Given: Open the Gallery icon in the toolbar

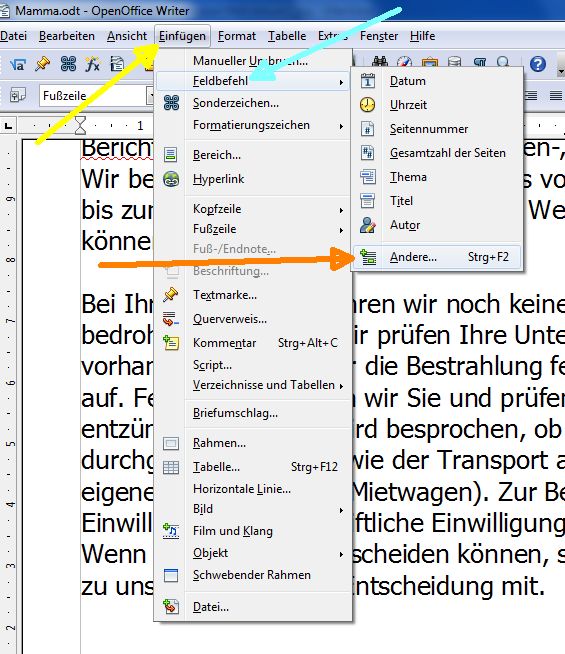Looking at the screenshot, I should (x=429, y=62).
